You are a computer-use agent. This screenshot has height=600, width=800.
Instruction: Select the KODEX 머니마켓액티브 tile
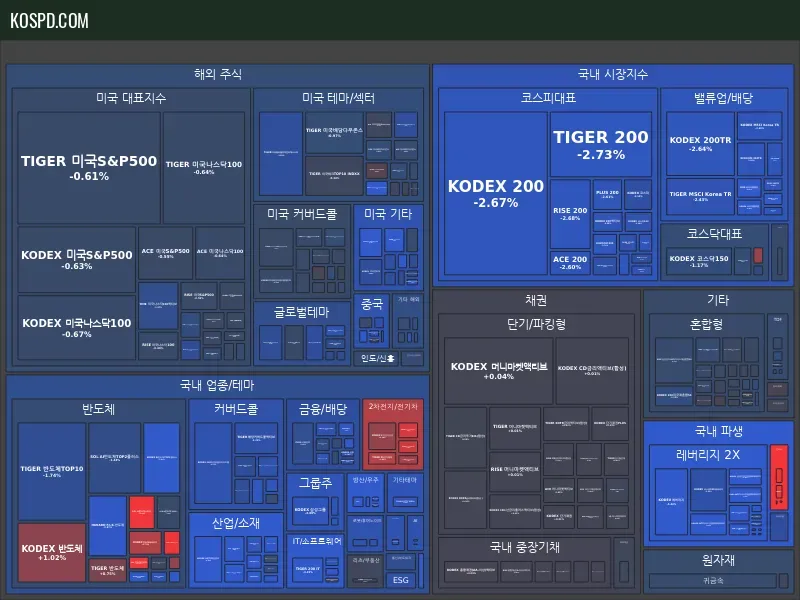(x=498, y=371)
